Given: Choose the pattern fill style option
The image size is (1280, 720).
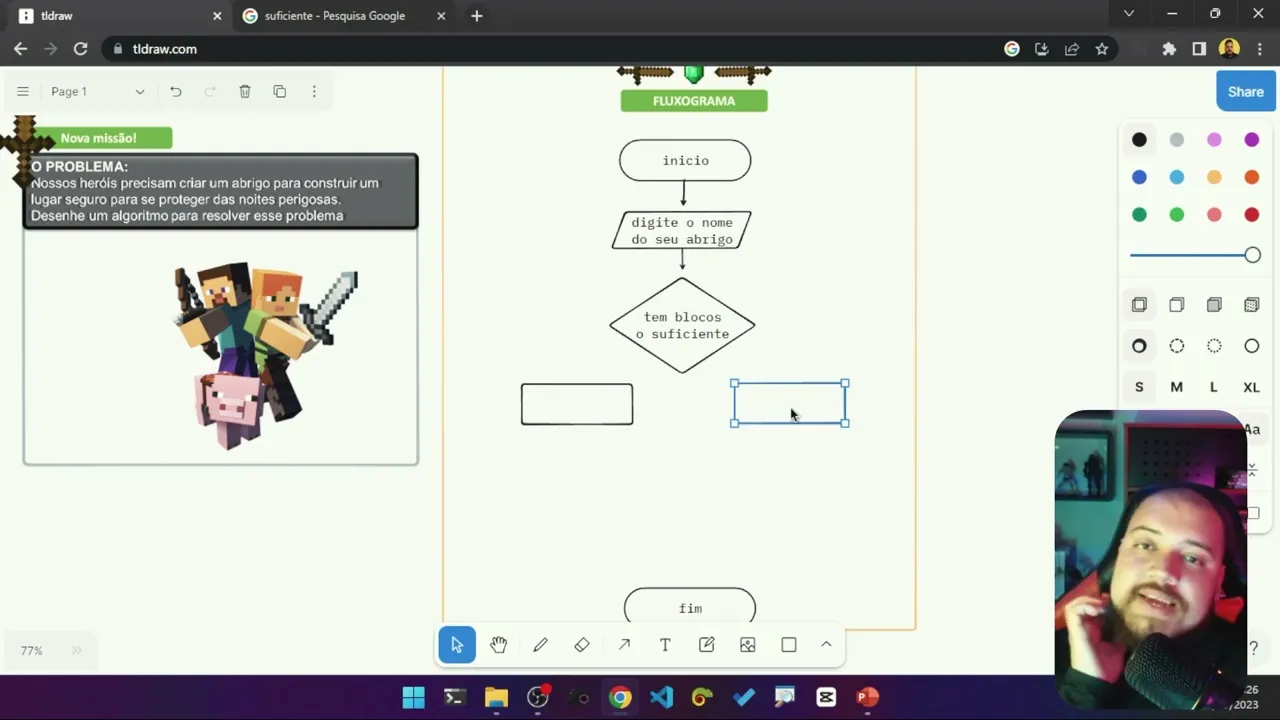Looking at the screenshot, I should pos(1252,305).
